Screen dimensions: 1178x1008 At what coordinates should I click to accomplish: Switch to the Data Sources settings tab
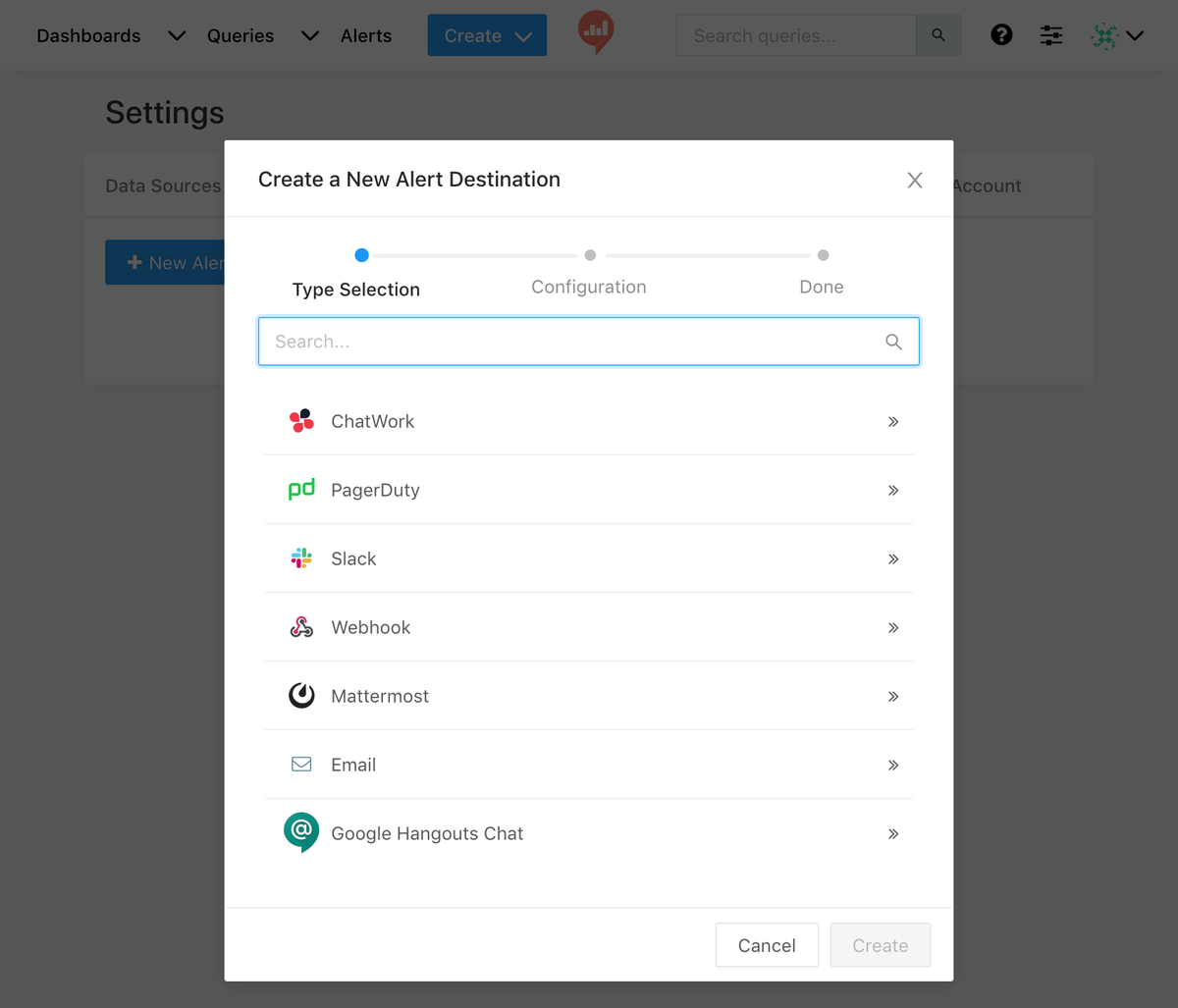[163, 186]
